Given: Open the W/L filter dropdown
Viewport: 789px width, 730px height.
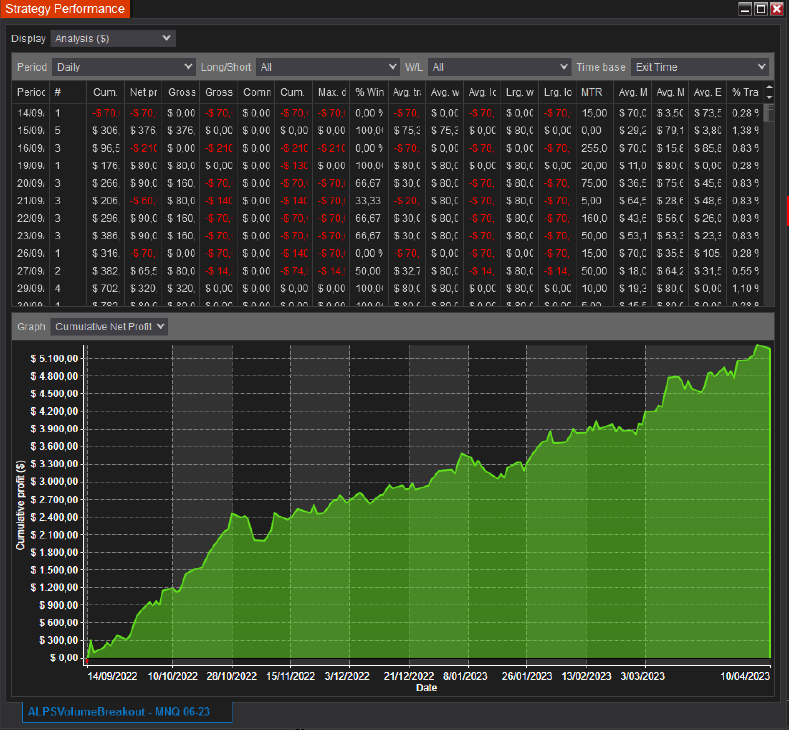Looking at the screenshot, I should [499, 67].
